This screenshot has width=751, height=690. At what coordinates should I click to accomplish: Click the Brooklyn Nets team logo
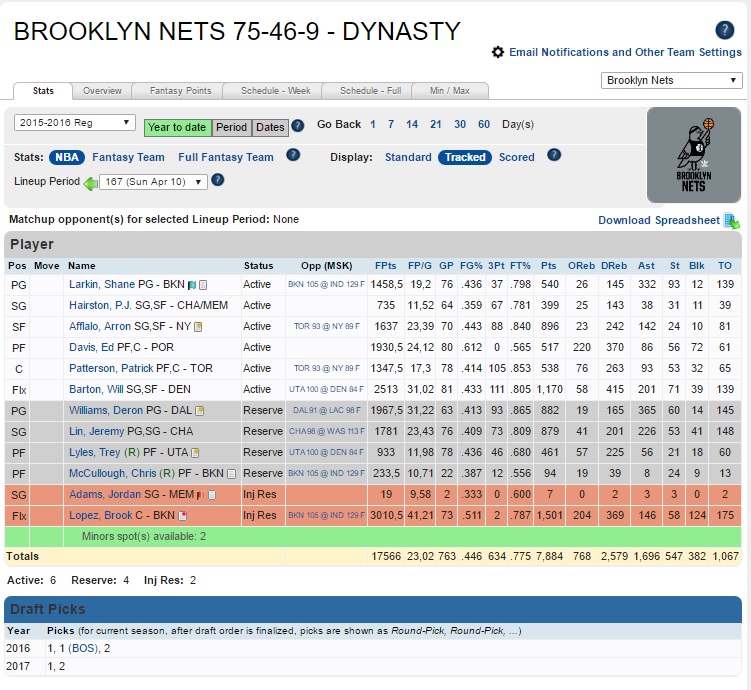[x=694, y=155]
